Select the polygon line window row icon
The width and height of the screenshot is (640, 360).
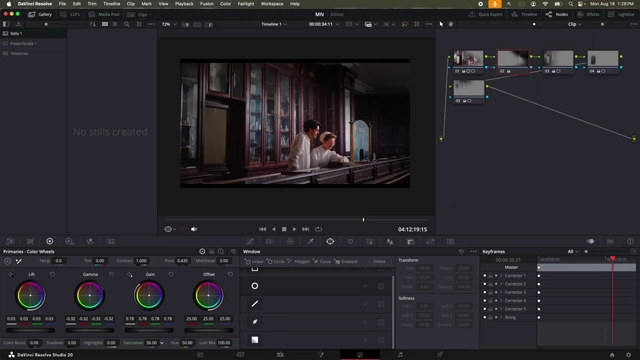pyautogui.click(x=255, y=304)
